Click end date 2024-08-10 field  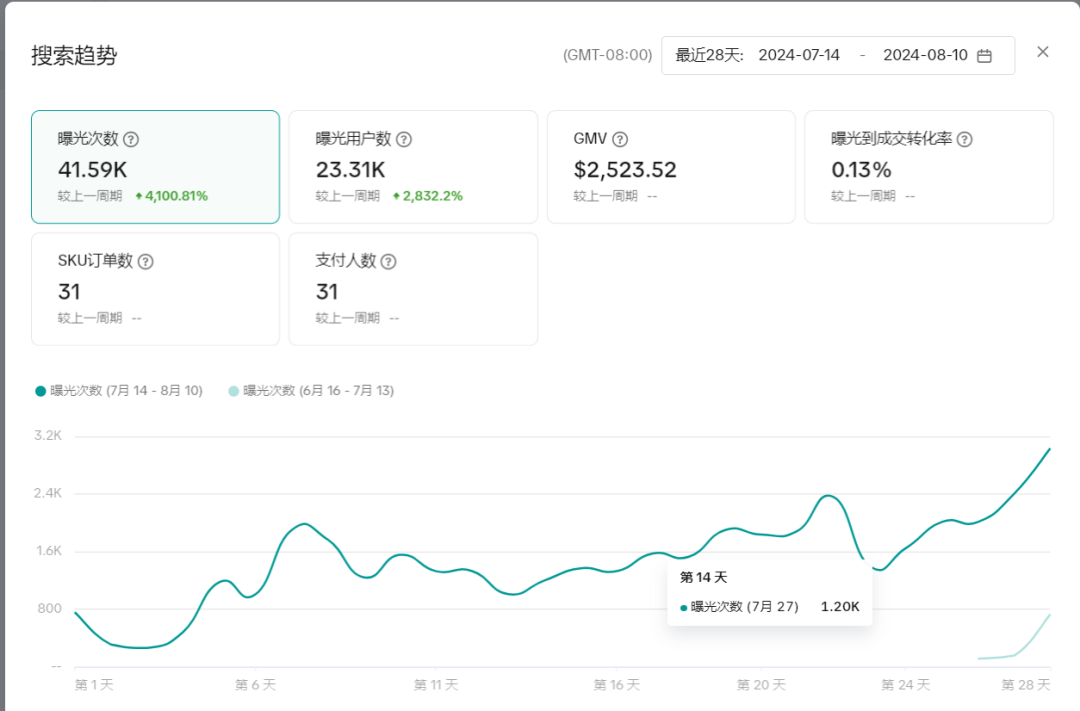(x=925, y=56)
